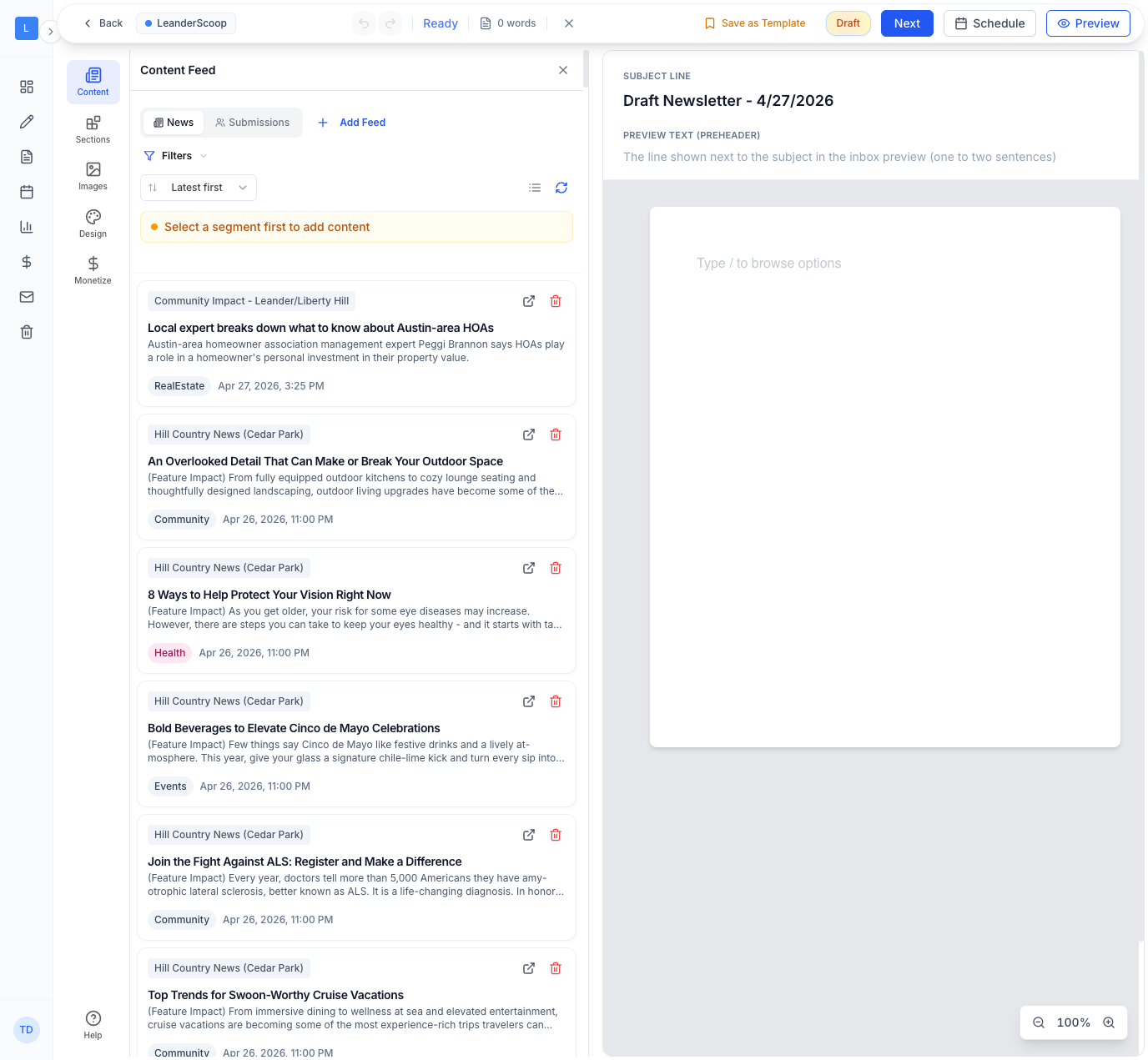Viewport: 1148px width, 1060px height.
Task: Click Save as Template
Action: pyautogui.click(x=755, y=23)
